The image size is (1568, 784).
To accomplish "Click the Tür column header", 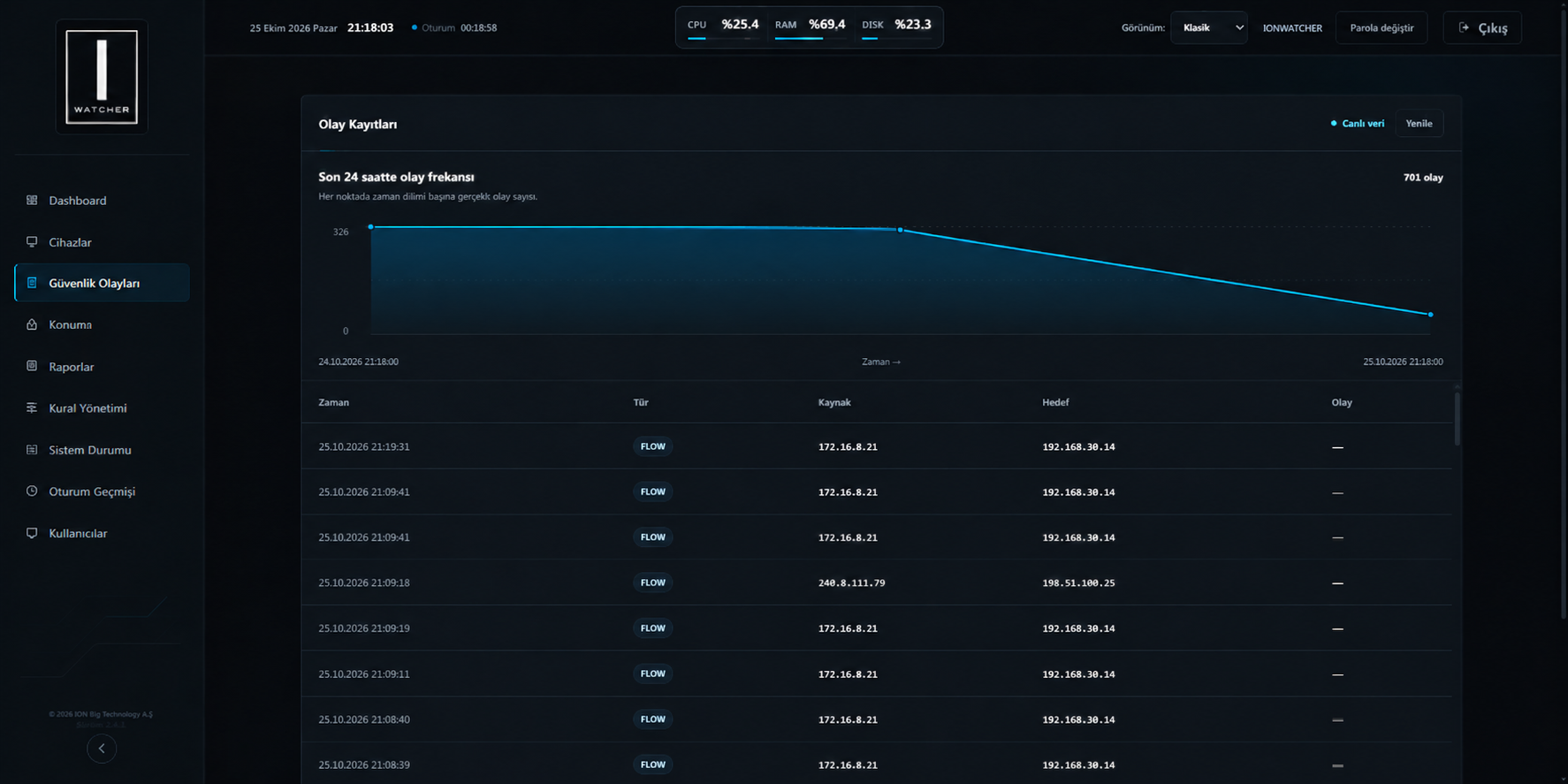I will coord(641,402).
